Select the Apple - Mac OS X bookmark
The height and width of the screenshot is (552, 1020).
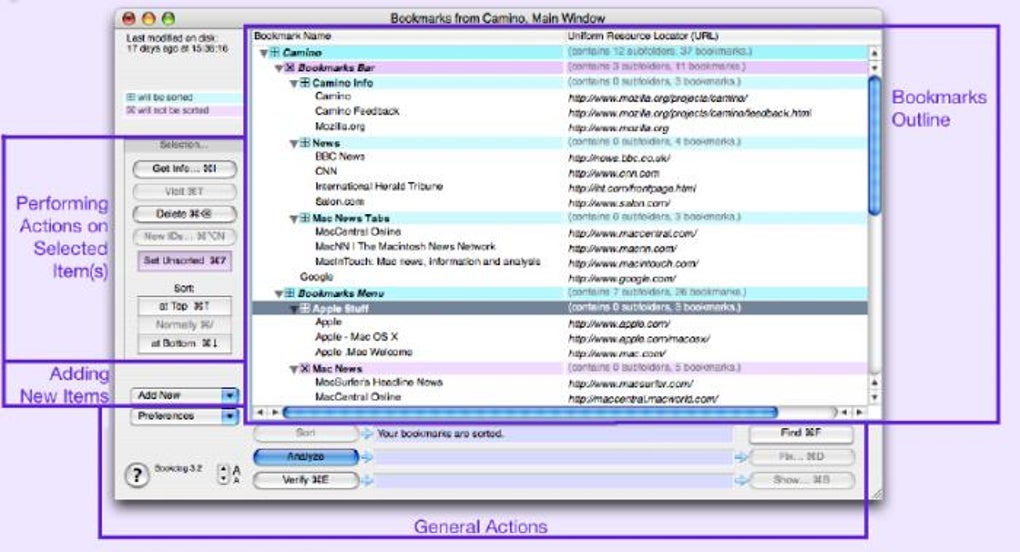[356, 337]
